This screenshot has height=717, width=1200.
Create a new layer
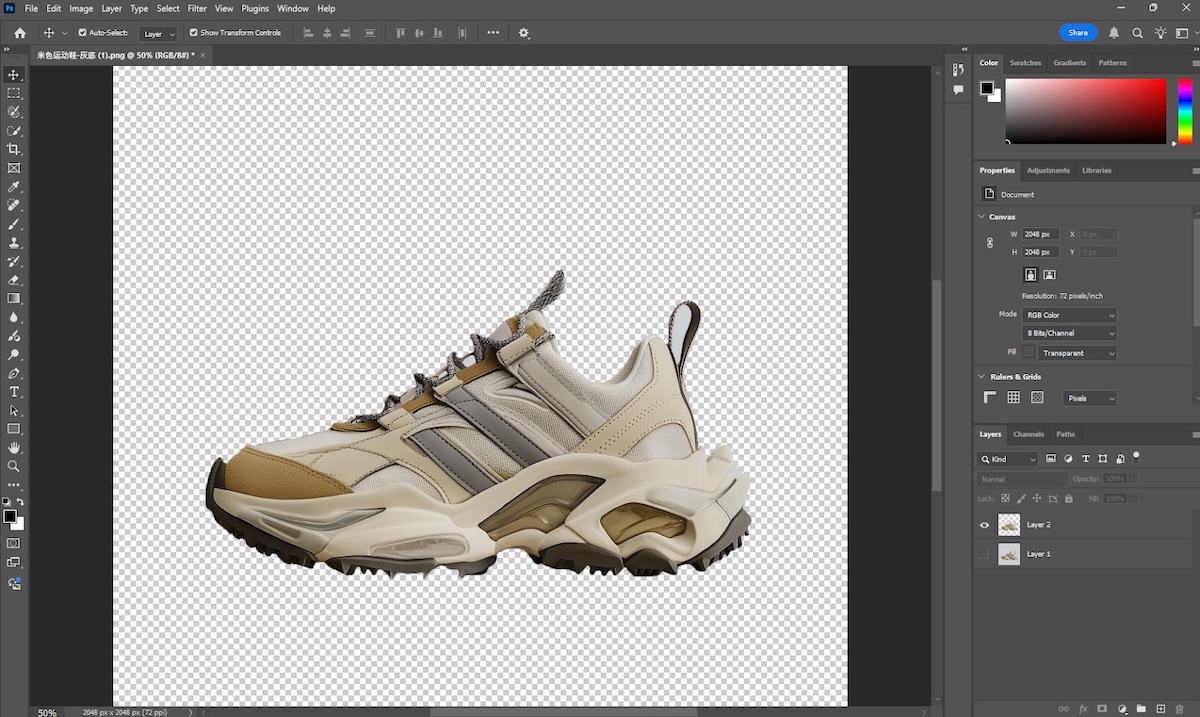coord(1161,709)
